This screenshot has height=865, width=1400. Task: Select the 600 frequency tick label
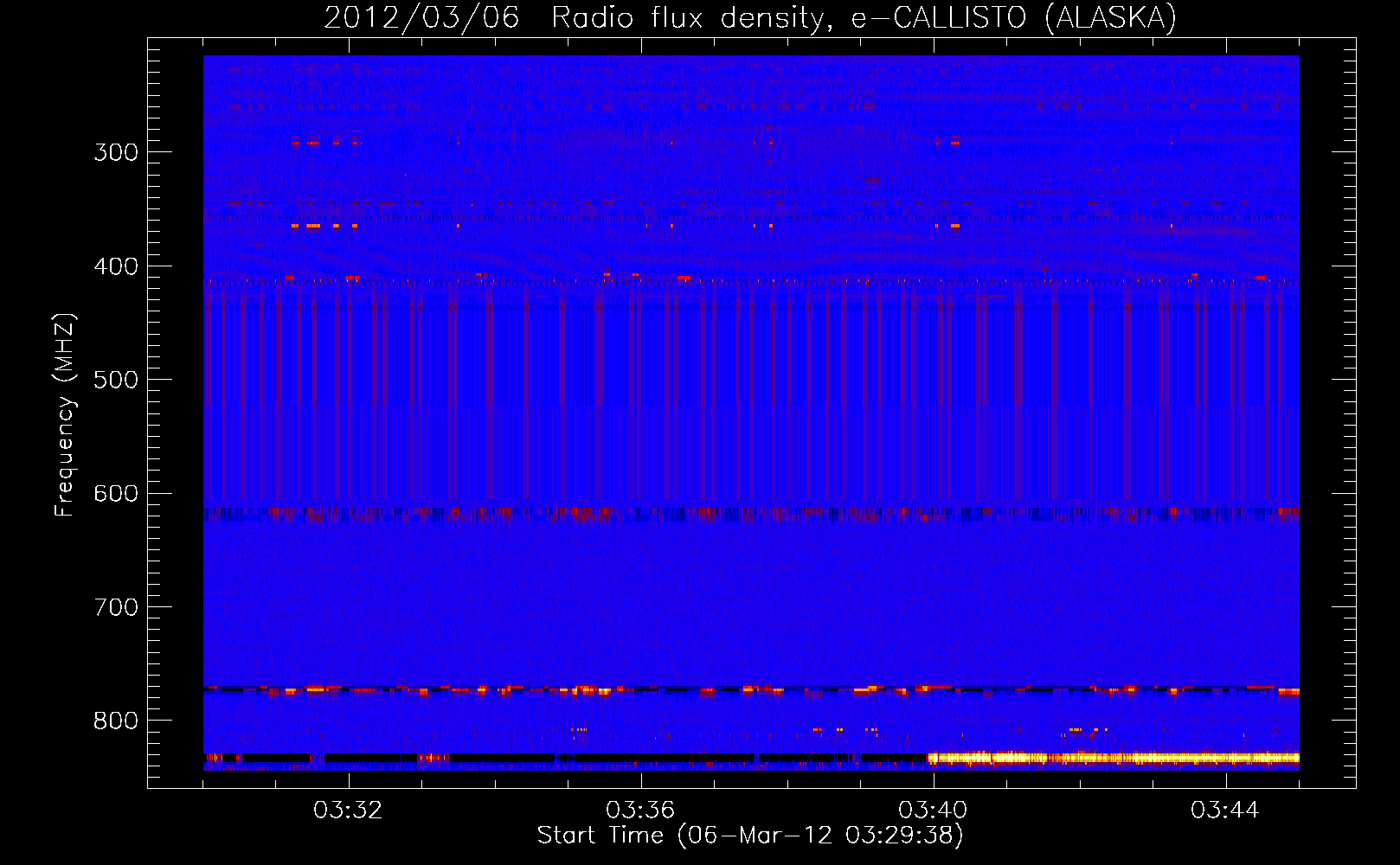coord(116,493)
